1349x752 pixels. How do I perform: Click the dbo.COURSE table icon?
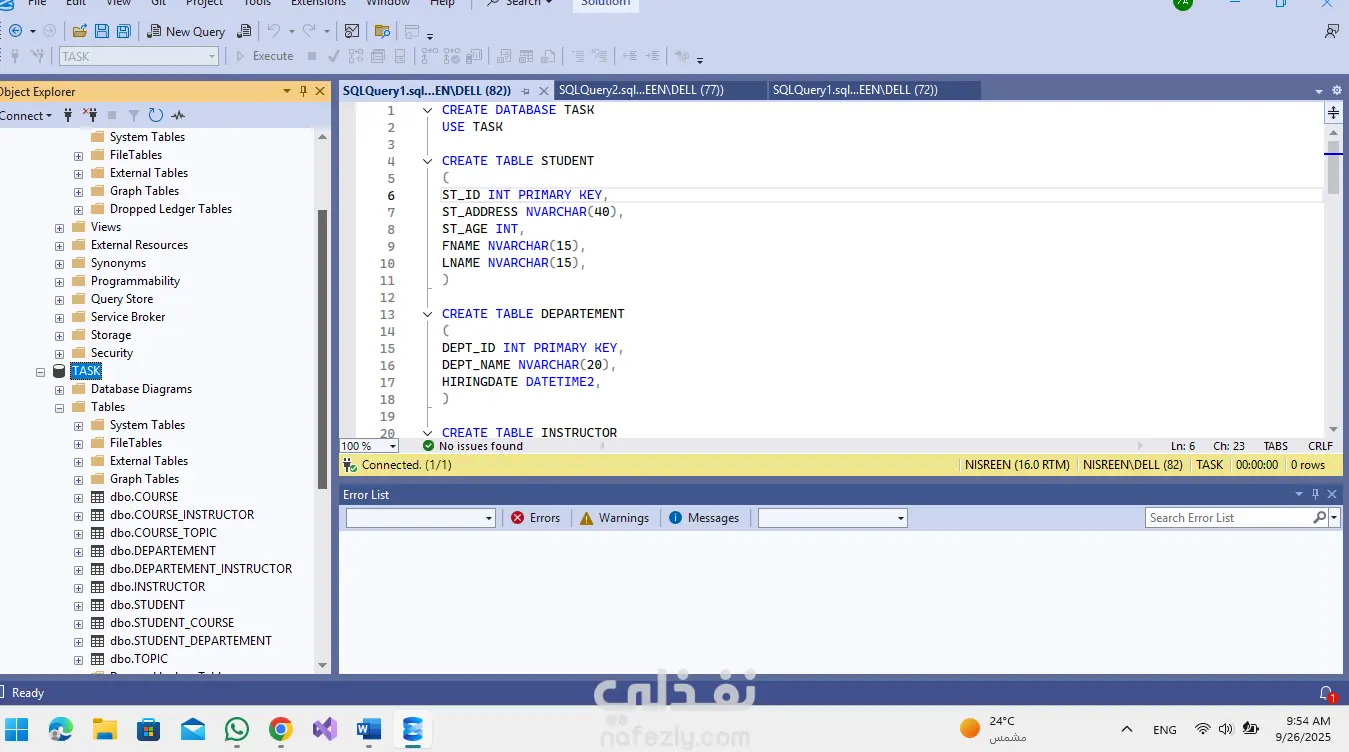[x=98, y=497]
